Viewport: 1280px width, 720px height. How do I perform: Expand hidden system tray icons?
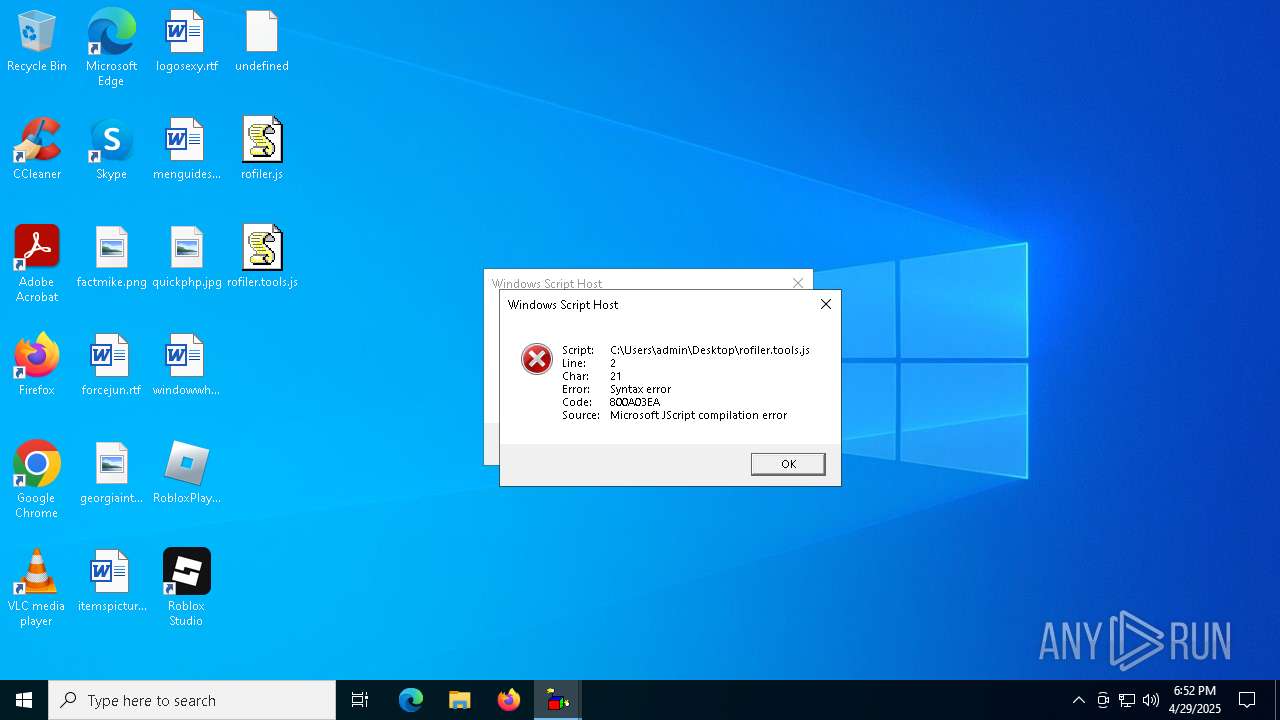(x=1078, y=700)
